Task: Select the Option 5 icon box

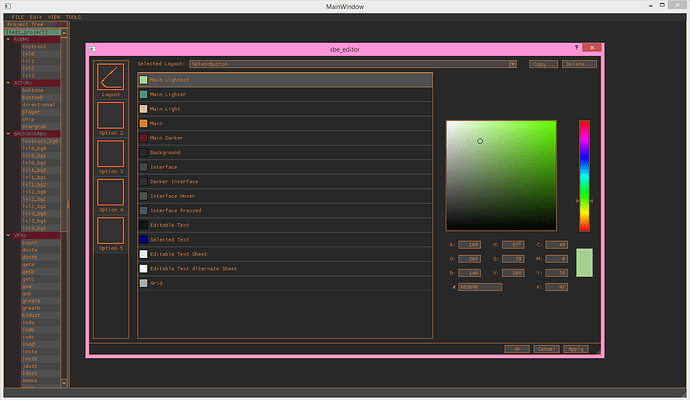Action: [x=110, y=231]
